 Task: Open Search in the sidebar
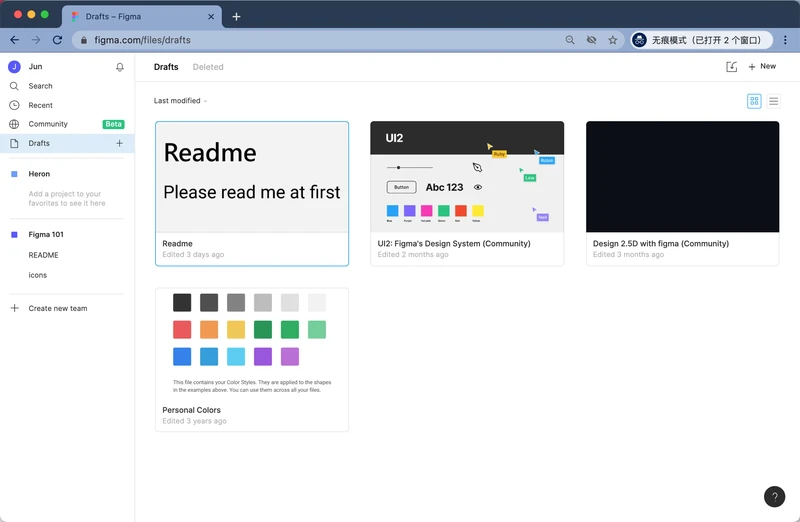click(40, 86)
